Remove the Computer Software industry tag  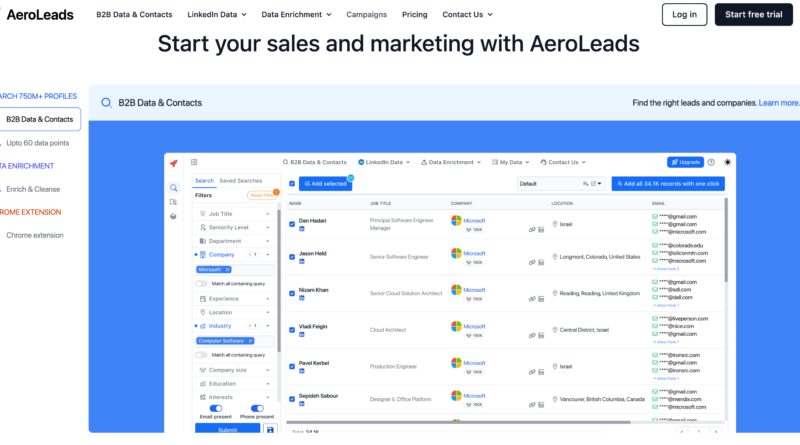coord(250,341)
